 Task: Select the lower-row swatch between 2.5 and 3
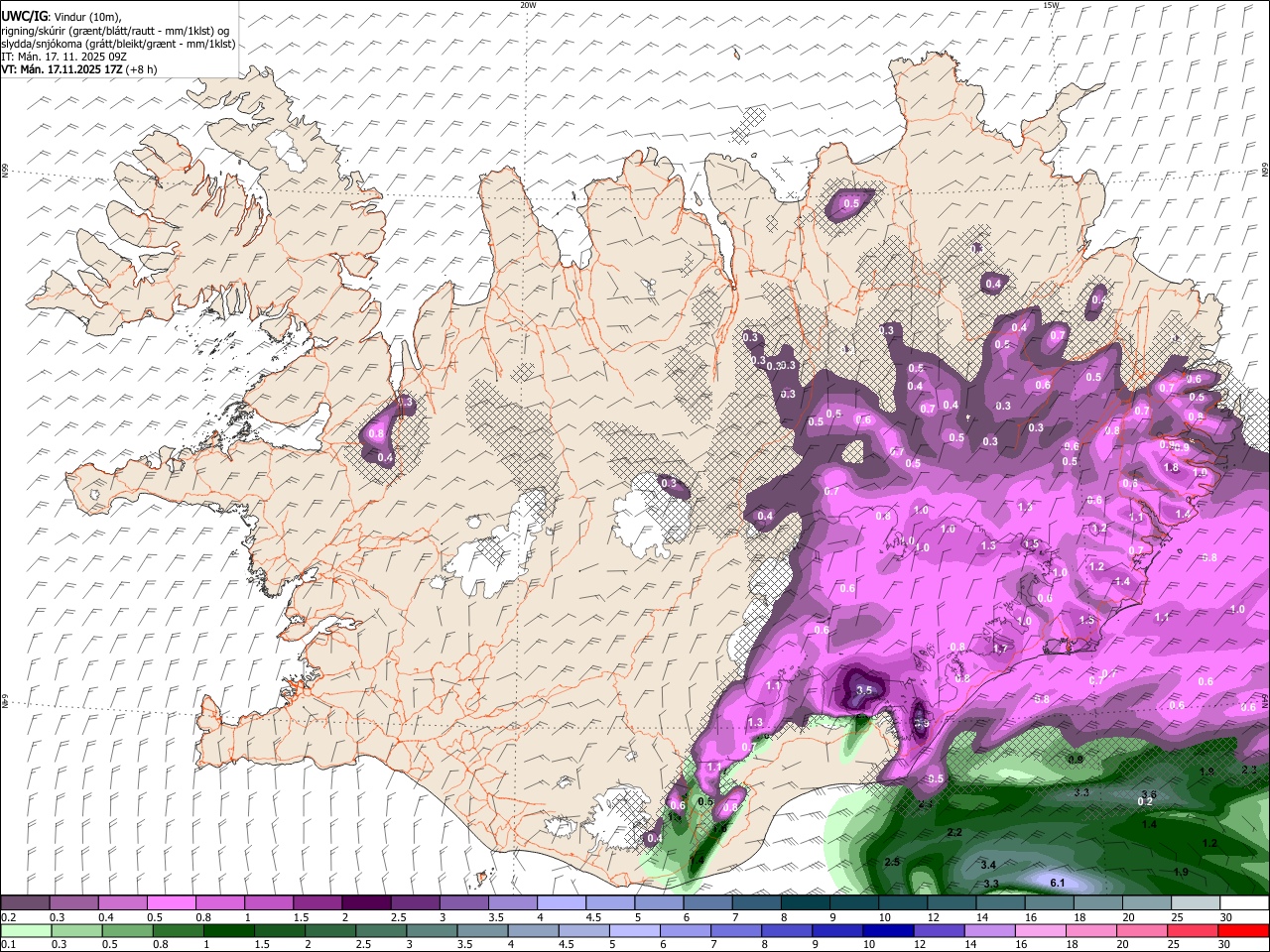(x=381, y=931)
